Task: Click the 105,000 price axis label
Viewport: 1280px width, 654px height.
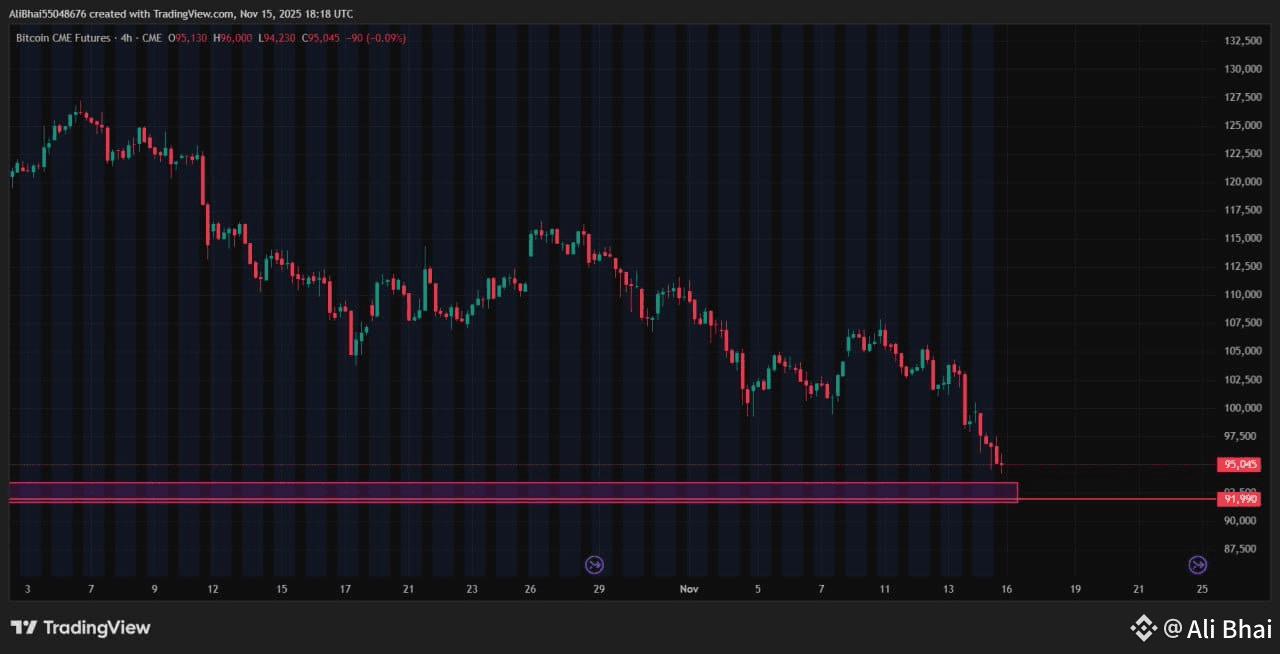Action: 1241,351
